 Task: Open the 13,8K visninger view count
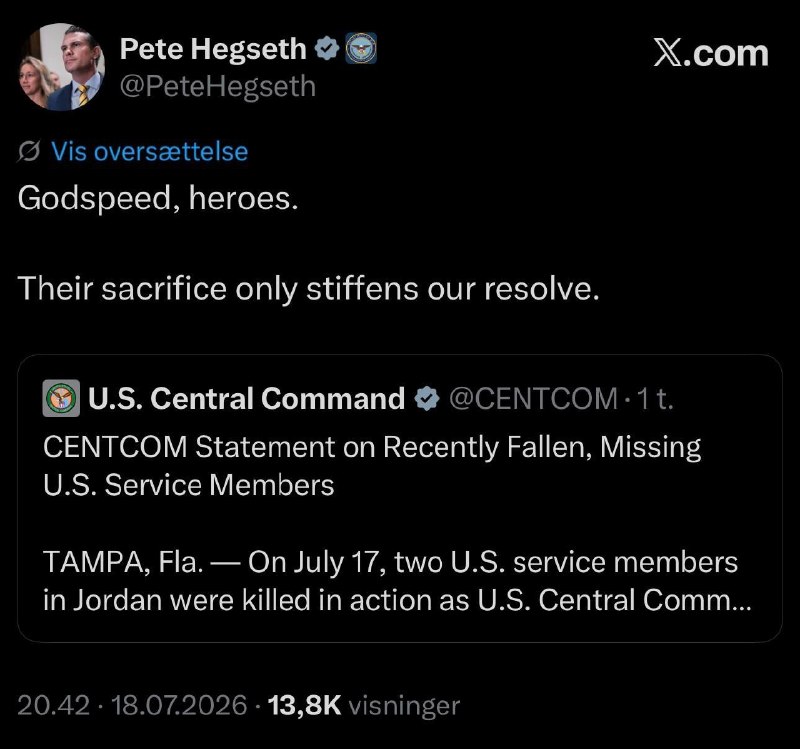[x=363, y=706]
